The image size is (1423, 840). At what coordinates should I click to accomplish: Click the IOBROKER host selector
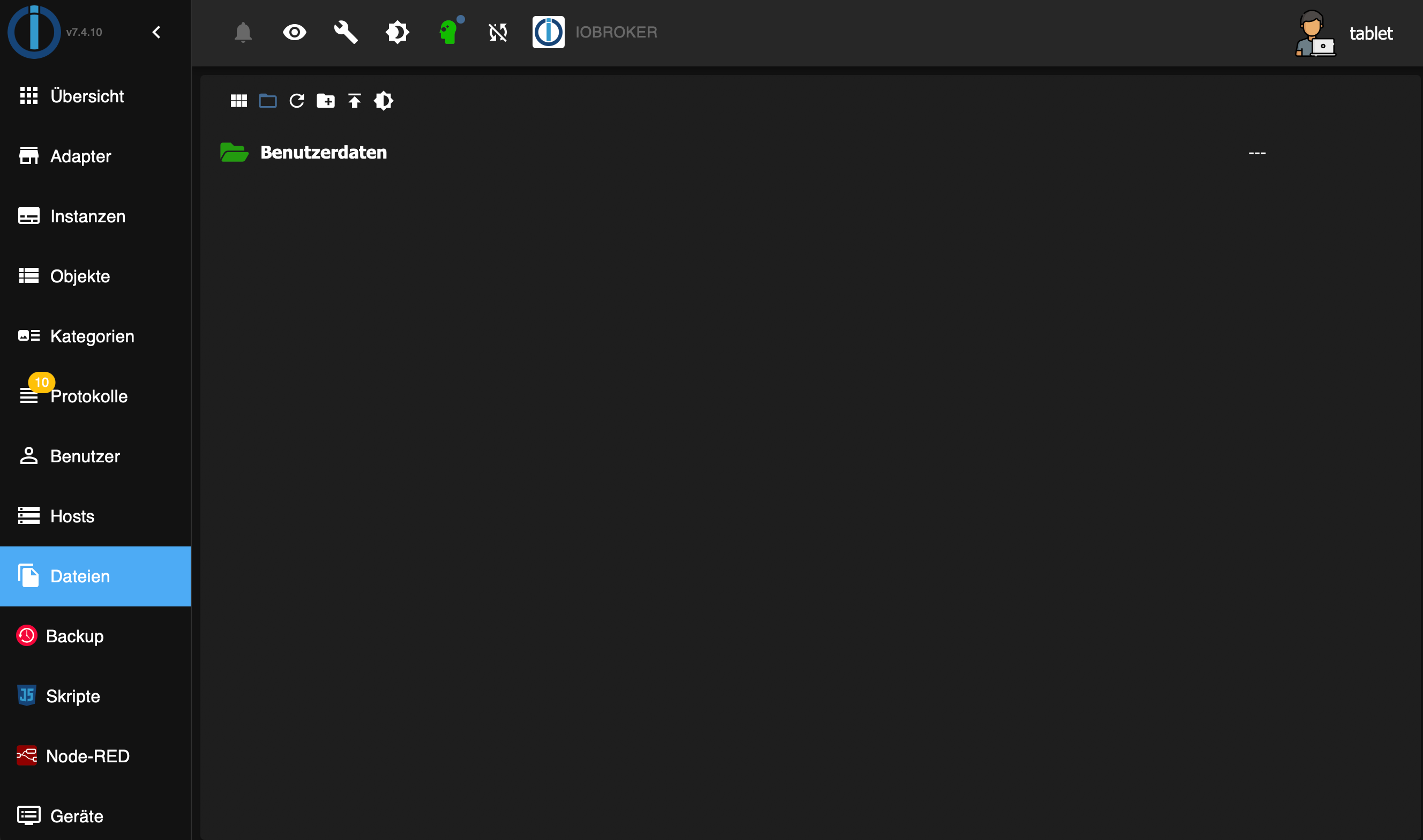tap(595, 32)
